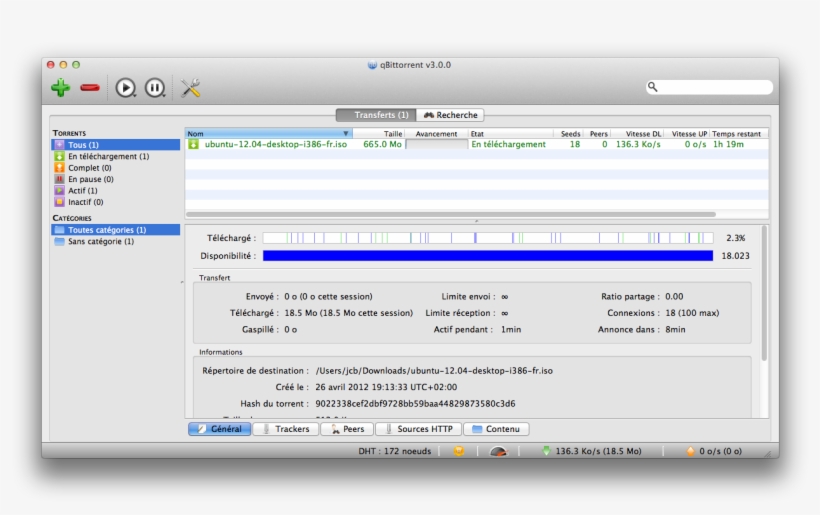Click the Téléchargé pieces bar

[488, 238]
